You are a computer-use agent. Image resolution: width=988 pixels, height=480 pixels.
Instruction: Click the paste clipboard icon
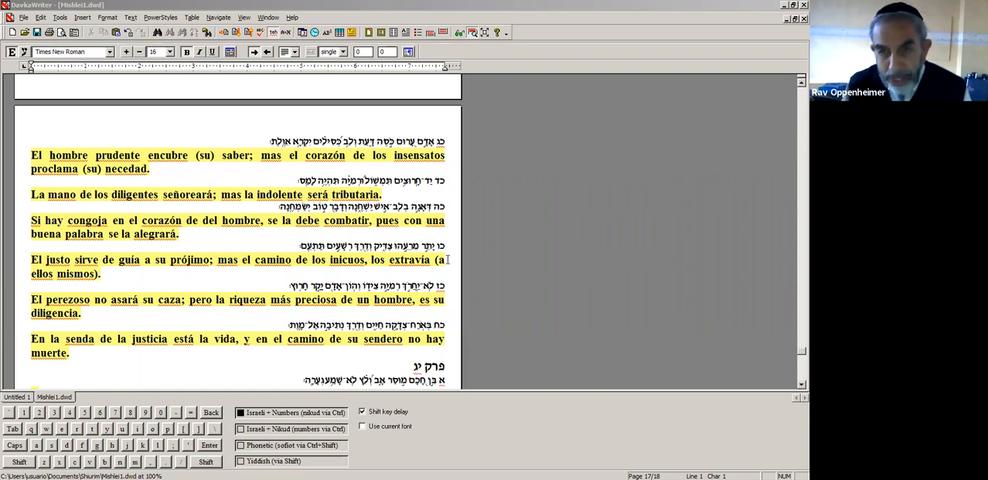pos(116,32)
